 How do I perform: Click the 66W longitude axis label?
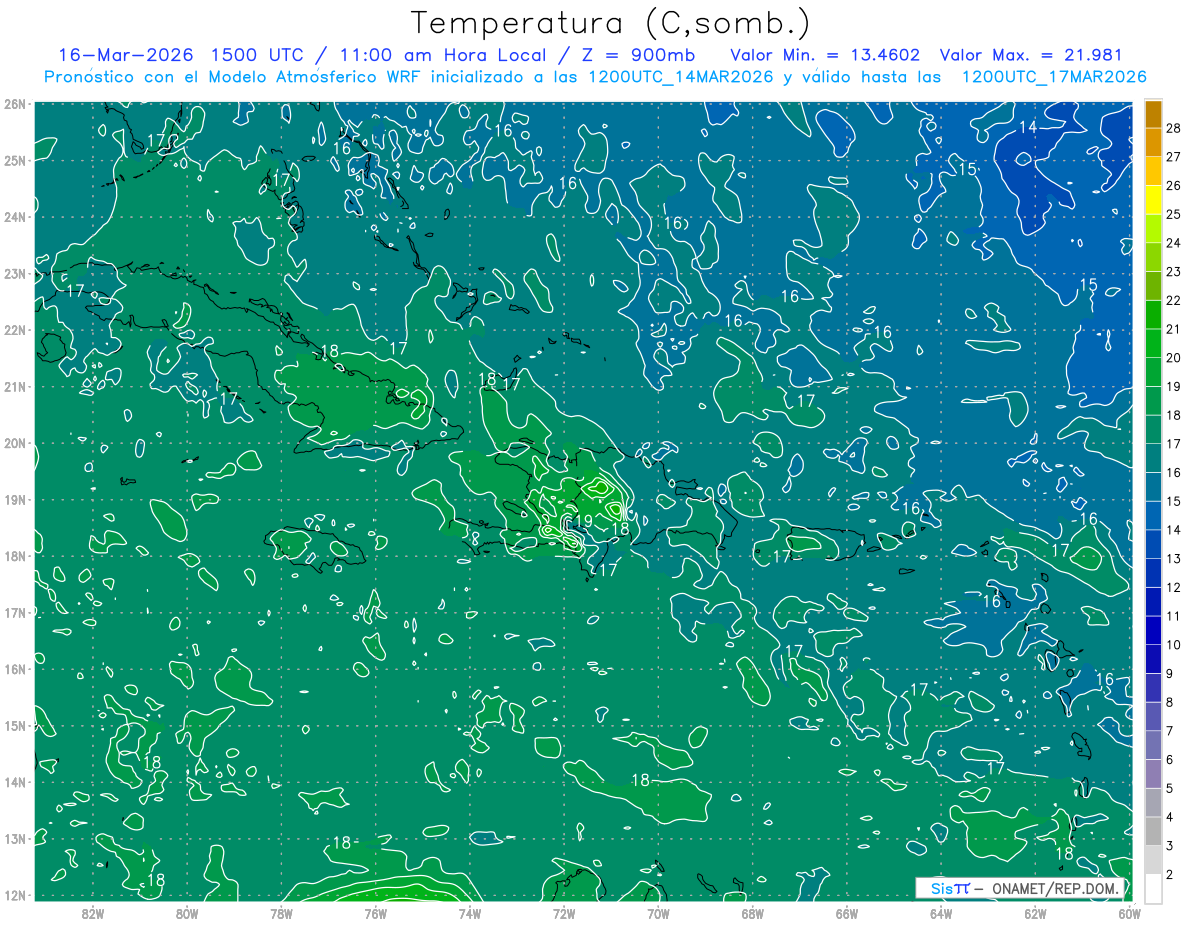[847, 914]
